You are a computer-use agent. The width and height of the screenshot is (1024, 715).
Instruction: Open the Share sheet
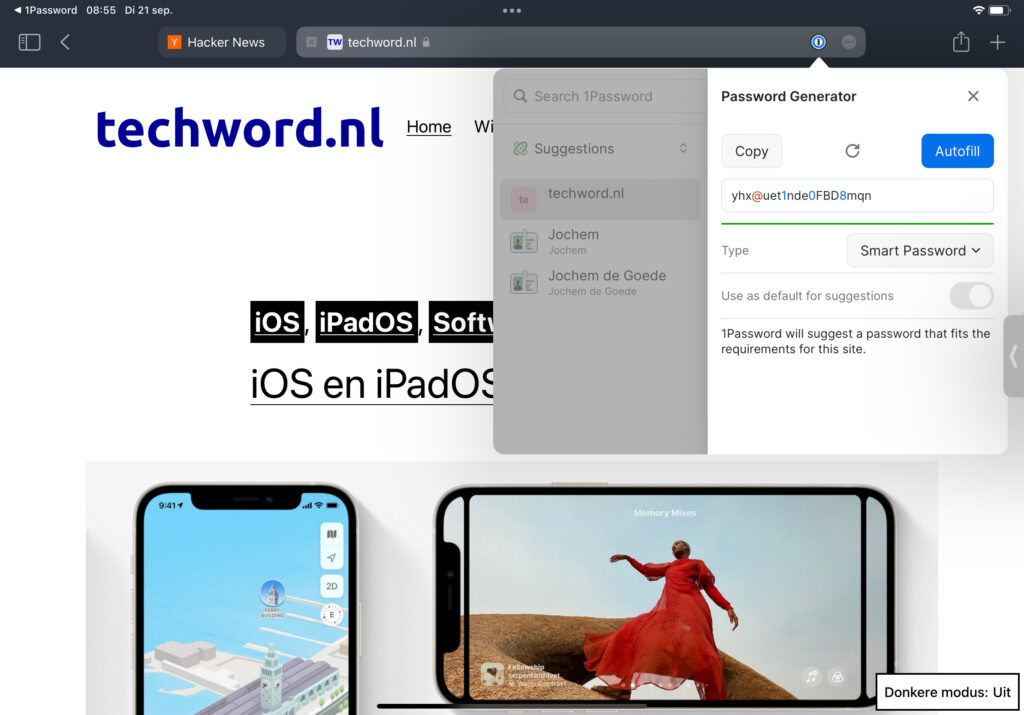pyautogui.click(x=961, y=42)
